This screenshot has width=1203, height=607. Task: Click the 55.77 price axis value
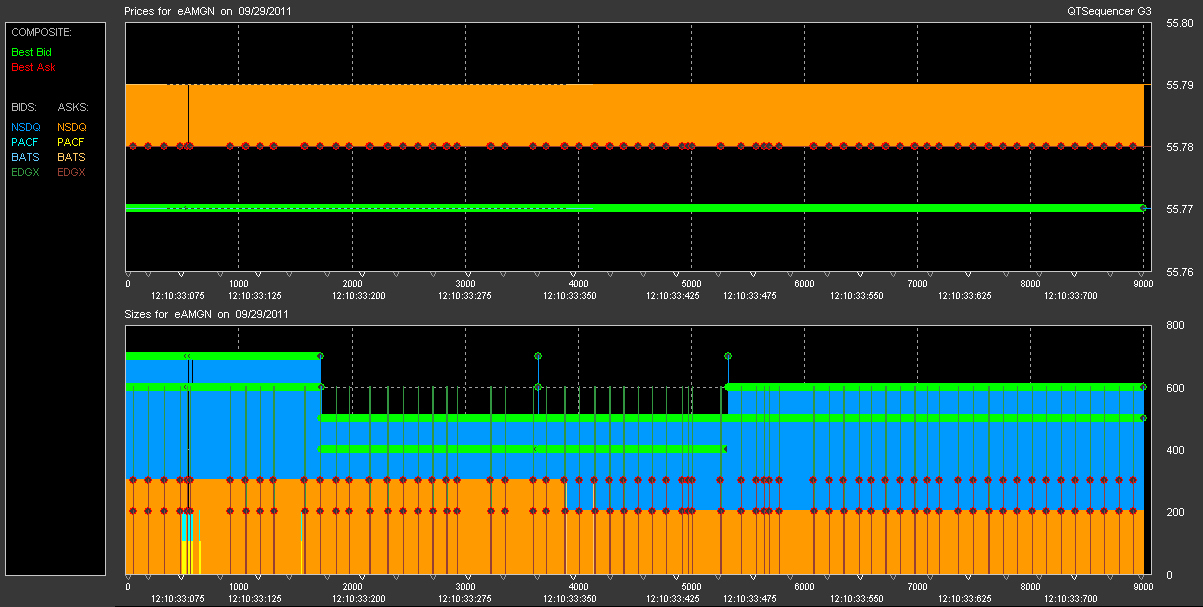coord(1179,209)
